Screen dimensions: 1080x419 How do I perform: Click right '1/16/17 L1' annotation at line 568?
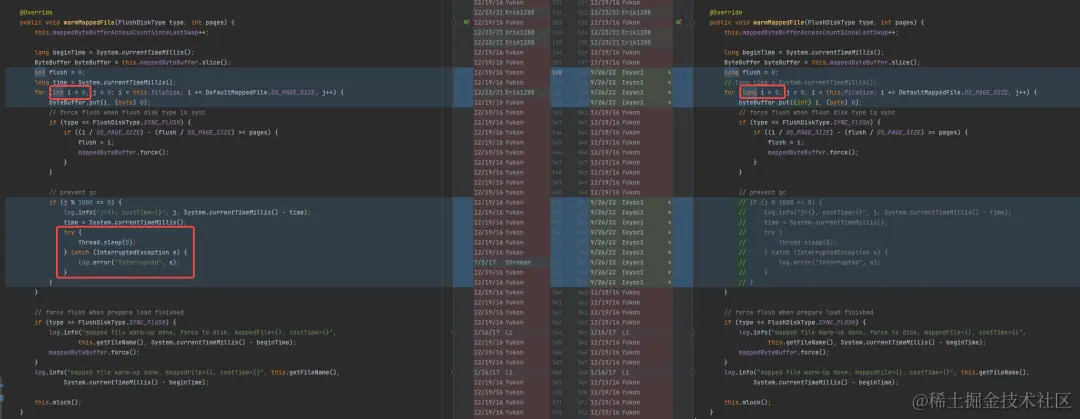coord(610,371)
